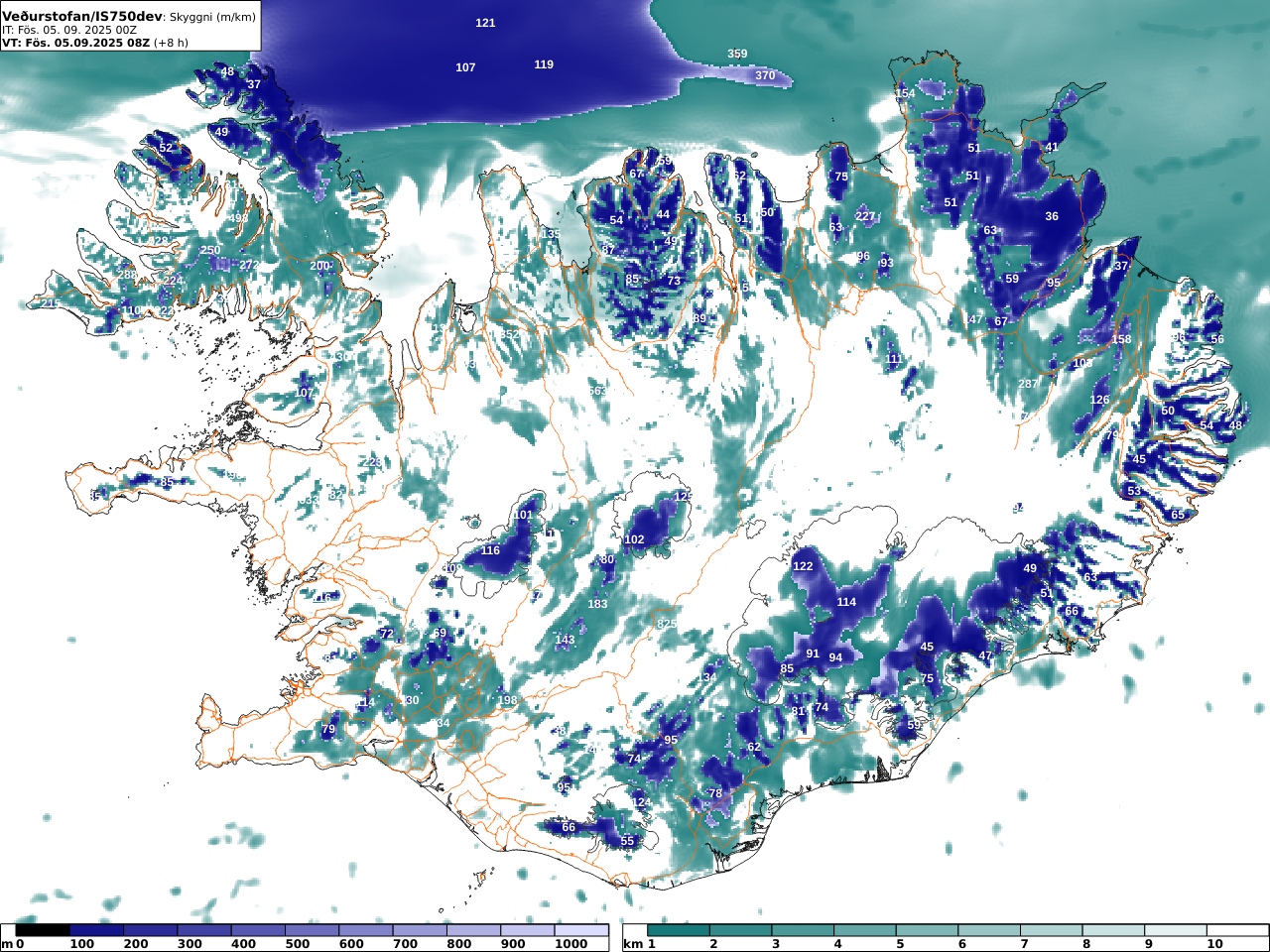Click the '121' value over the northern sea
This screenshot has height=952, width=1270.
click(485, 23)
